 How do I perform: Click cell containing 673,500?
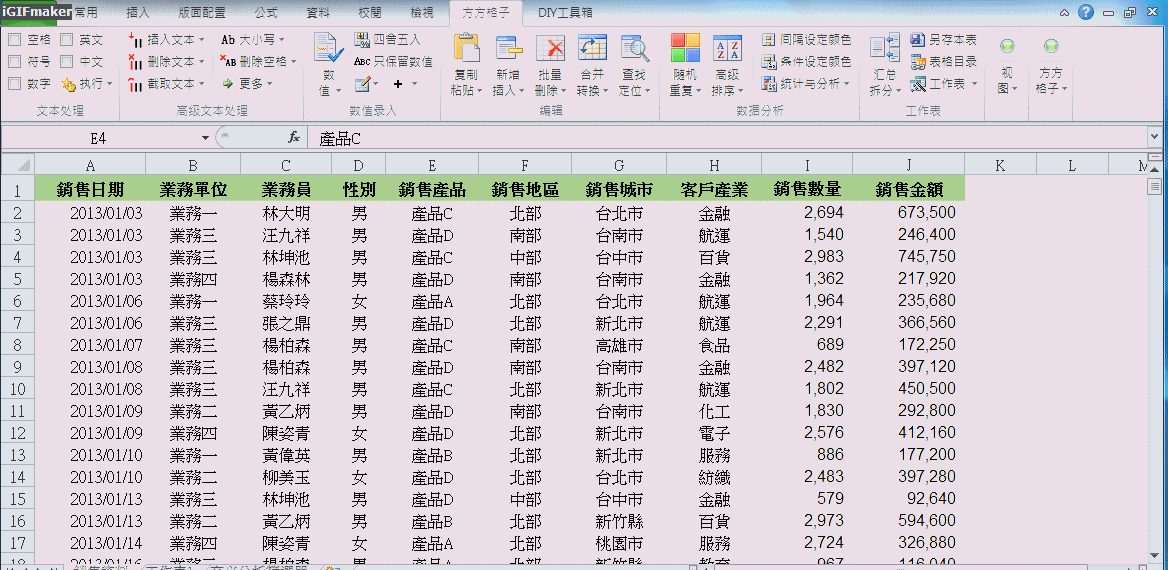pyautogui.click(x=909, y=213)
